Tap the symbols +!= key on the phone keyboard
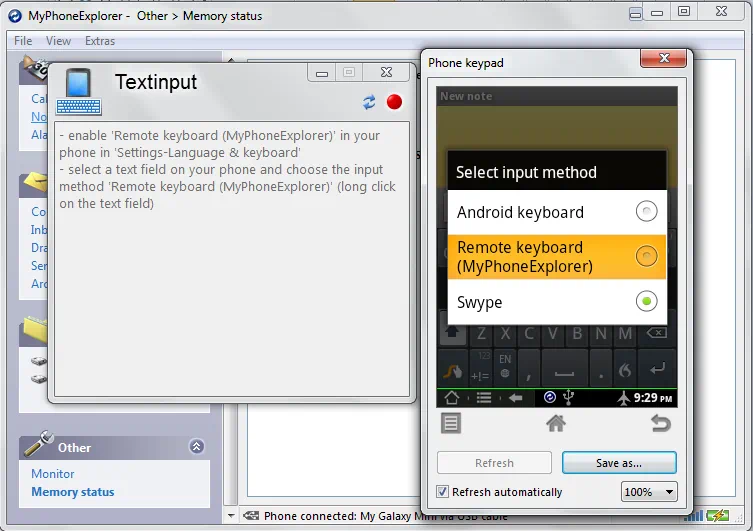 coord(480,369)
